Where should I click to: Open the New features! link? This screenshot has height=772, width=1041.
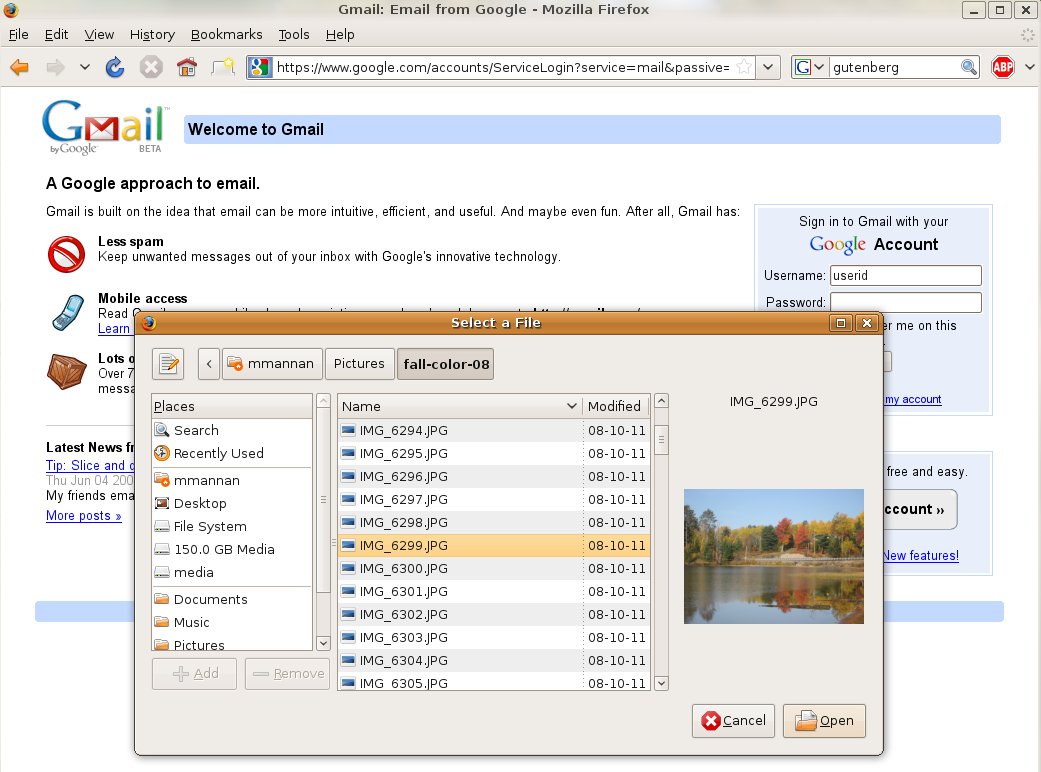[x=920, y=556]
